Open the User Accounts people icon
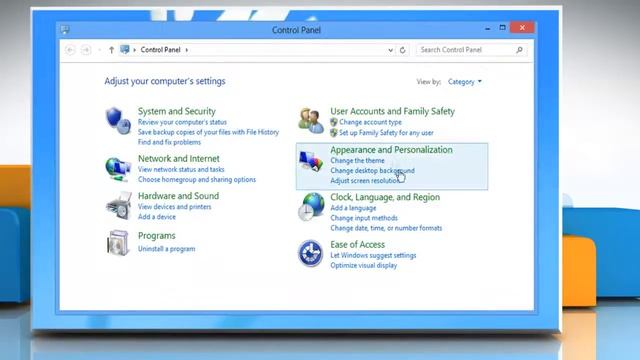The image size is (640, 360). pos(311,120)
